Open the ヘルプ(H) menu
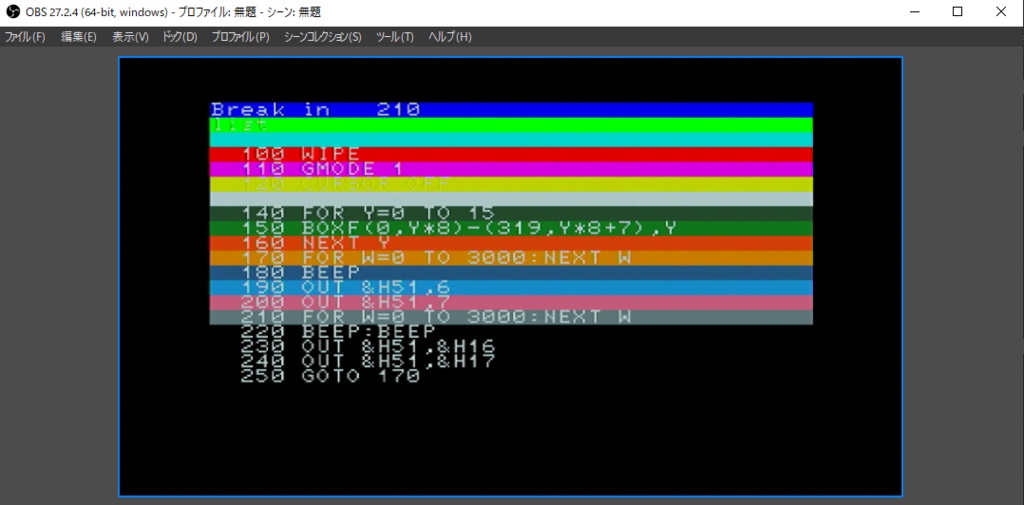The height and width of the screenshot is (505, 1024). pos(449,37)
